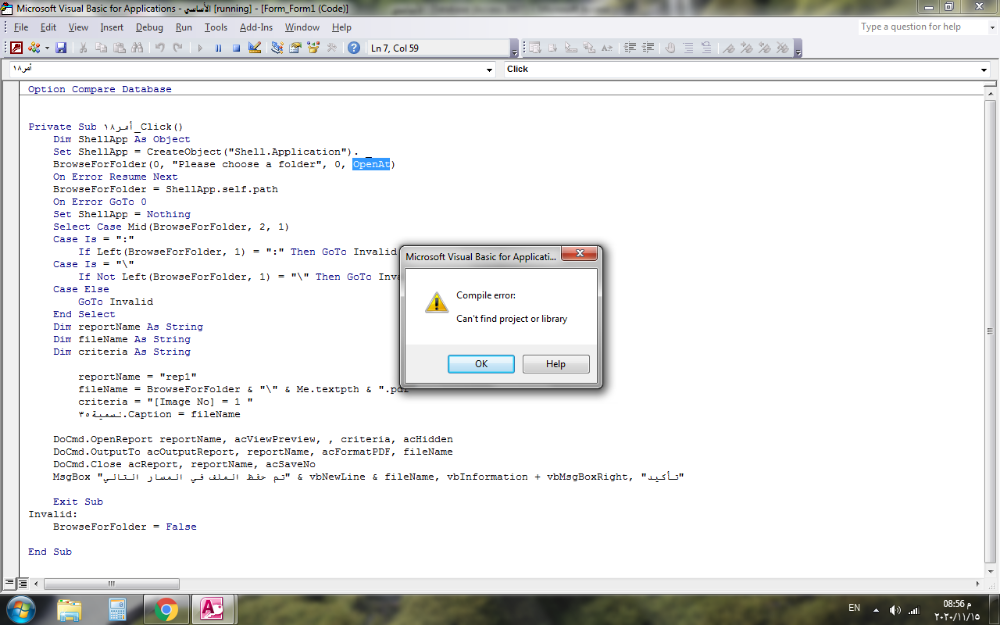Click the Redo arrow icon
The image size is (1000, 625).
pos(178,48)
